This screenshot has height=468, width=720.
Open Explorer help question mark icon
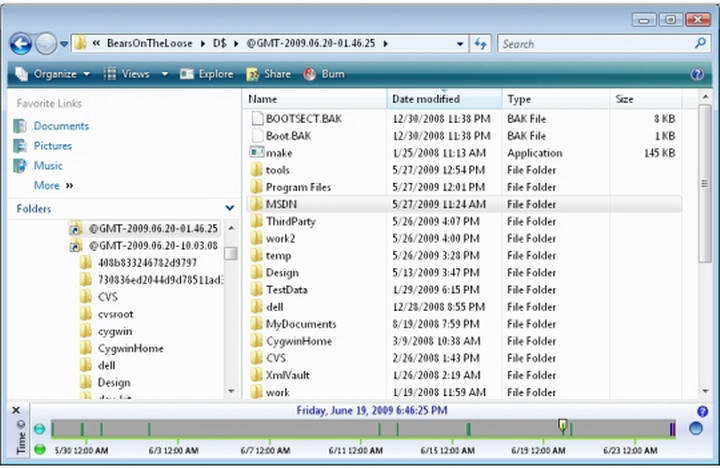697,74
